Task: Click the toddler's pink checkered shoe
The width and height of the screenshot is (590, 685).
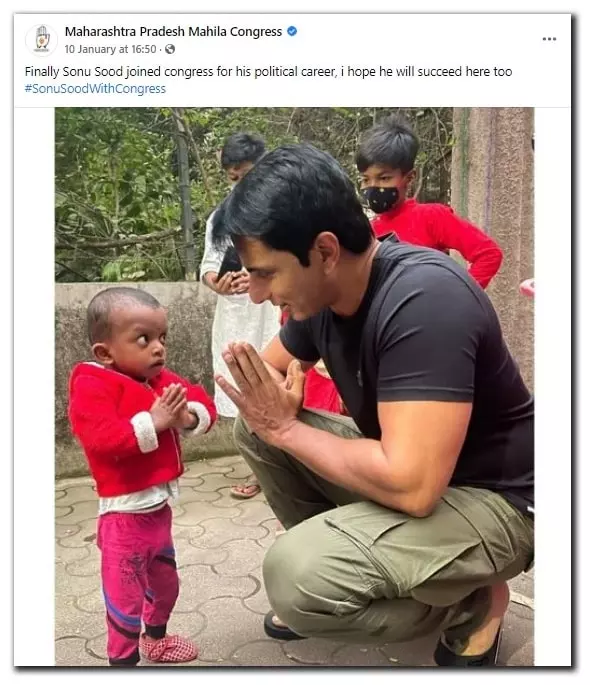Action: click(x=168, y=647)
